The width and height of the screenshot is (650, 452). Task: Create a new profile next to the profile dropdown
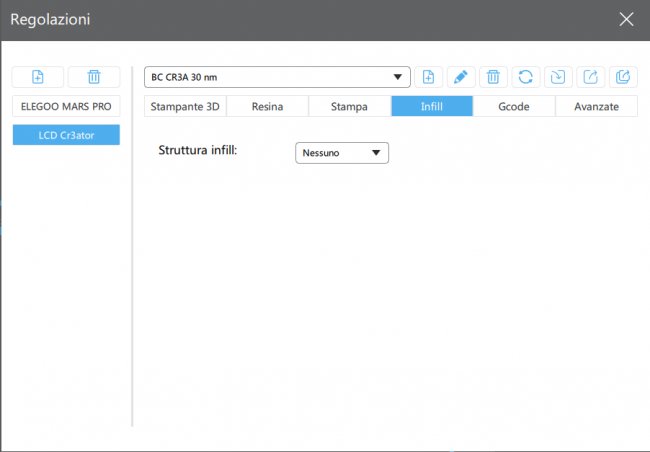click(x=428, y=77)
